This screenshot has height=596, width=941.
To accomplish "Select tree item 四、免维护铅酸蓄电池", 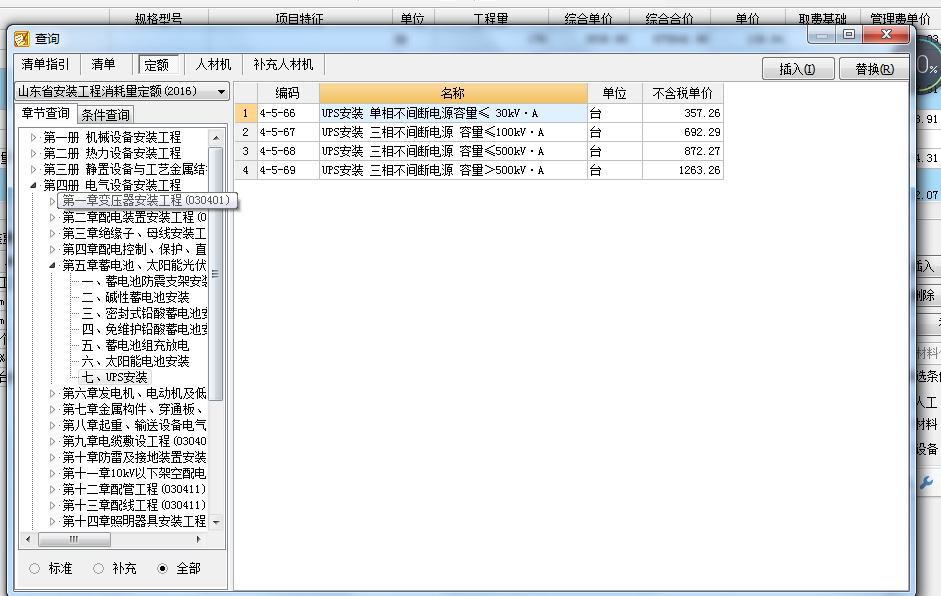I will 145,330.
